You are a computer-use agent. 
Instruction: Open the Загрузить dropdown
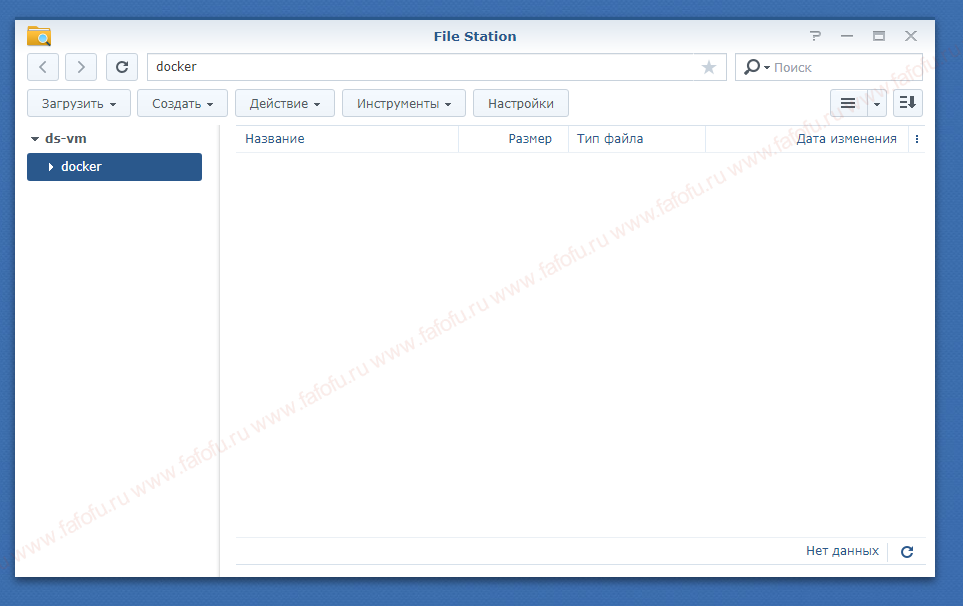[79, 103]
